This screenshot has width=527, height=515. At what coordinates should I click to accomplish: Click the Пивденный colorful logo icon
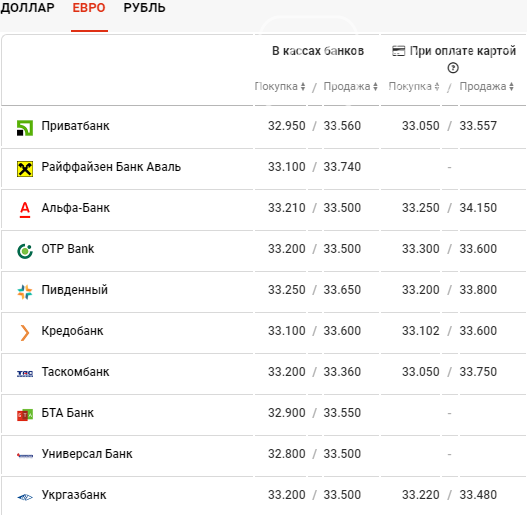[x=25, y=292]
